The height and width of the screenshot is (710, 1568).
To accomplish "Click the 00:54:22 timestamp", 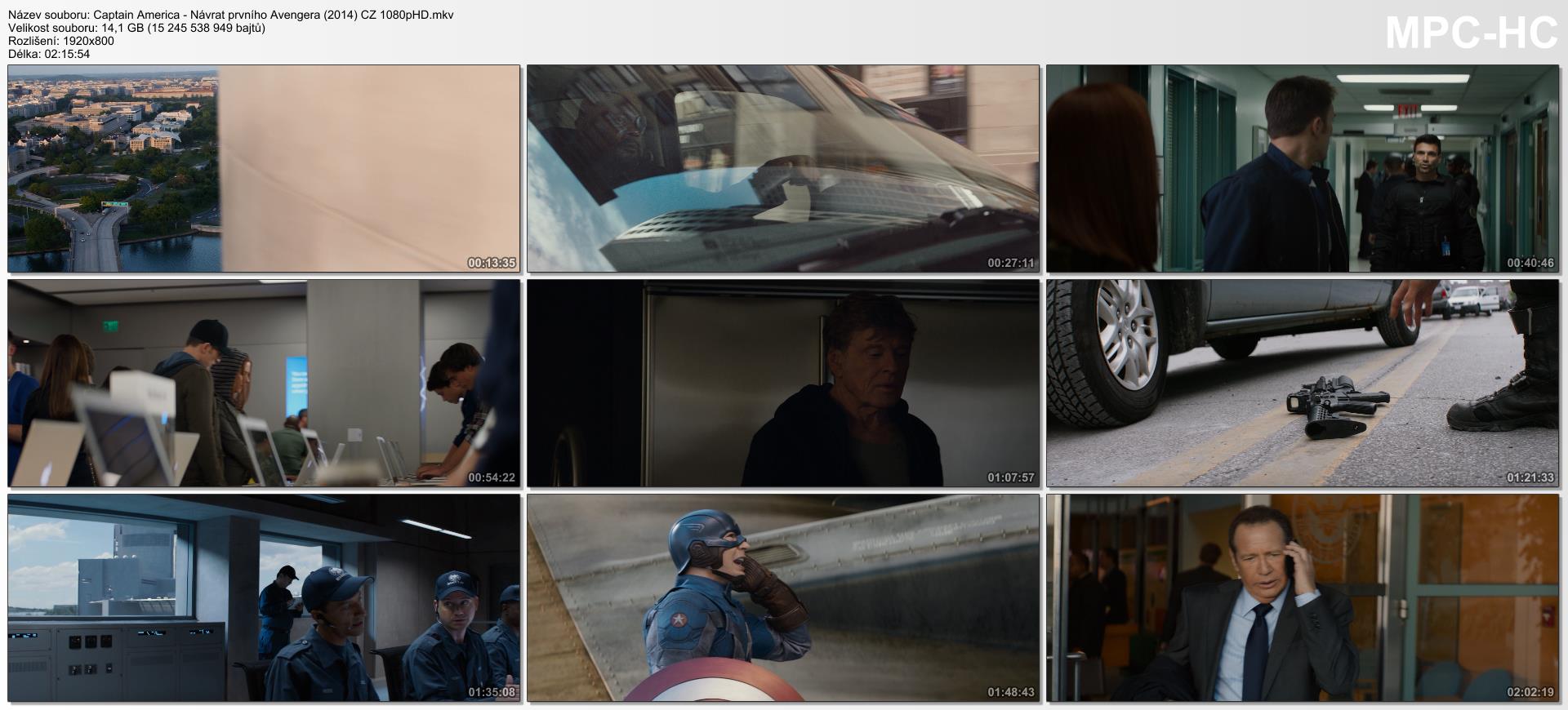I will [492, 477].
